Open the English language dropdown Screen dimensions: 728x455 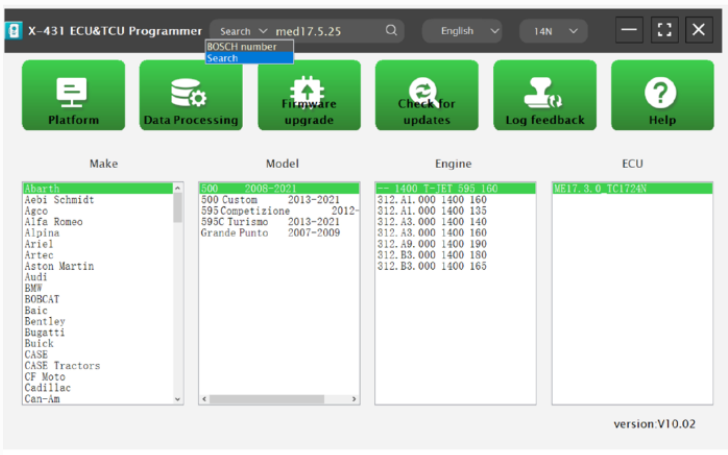click(465, 31)
